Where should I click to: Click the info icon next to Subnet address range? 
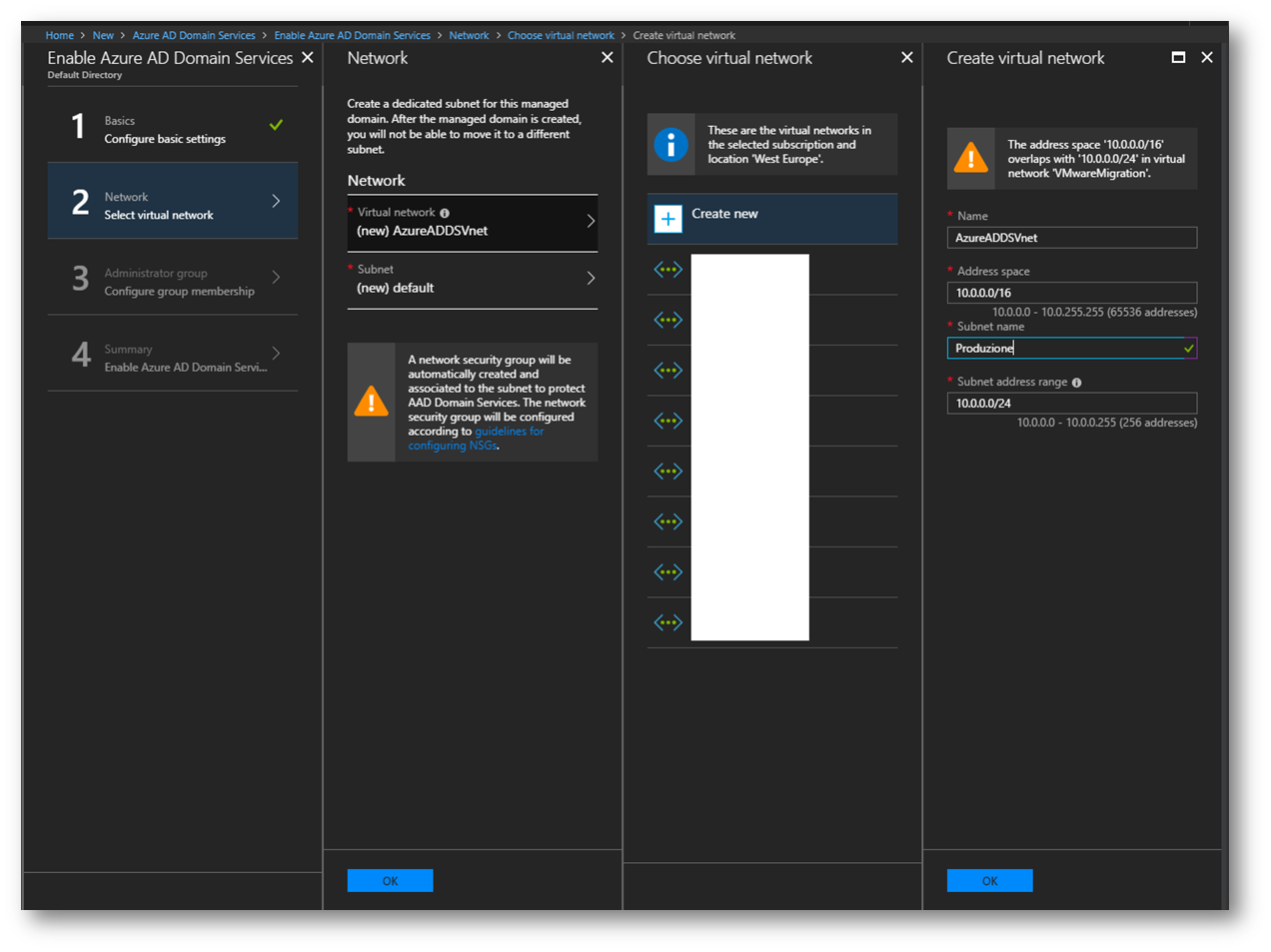pos(1076,383)
